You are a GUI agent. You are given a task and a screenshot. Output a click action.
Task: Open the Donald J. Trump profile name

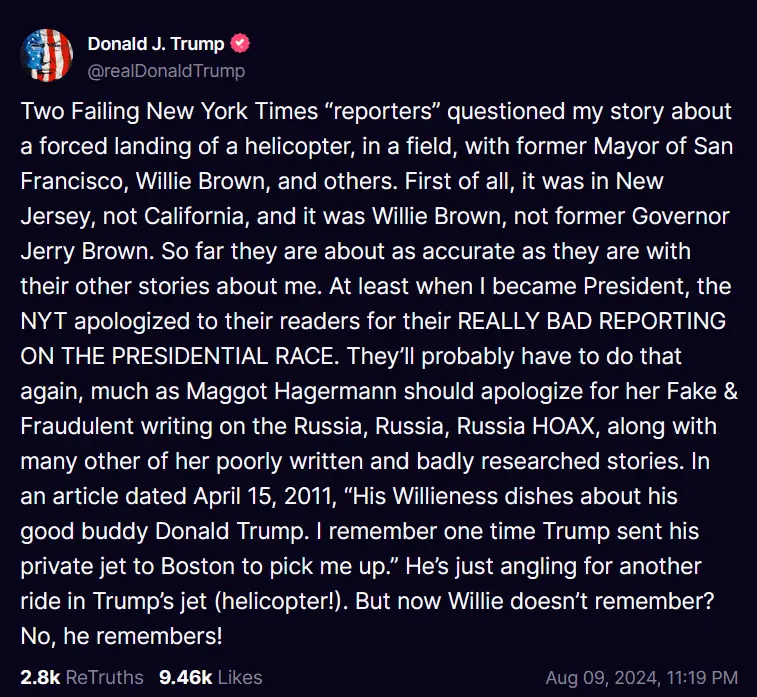pos(156,44)
